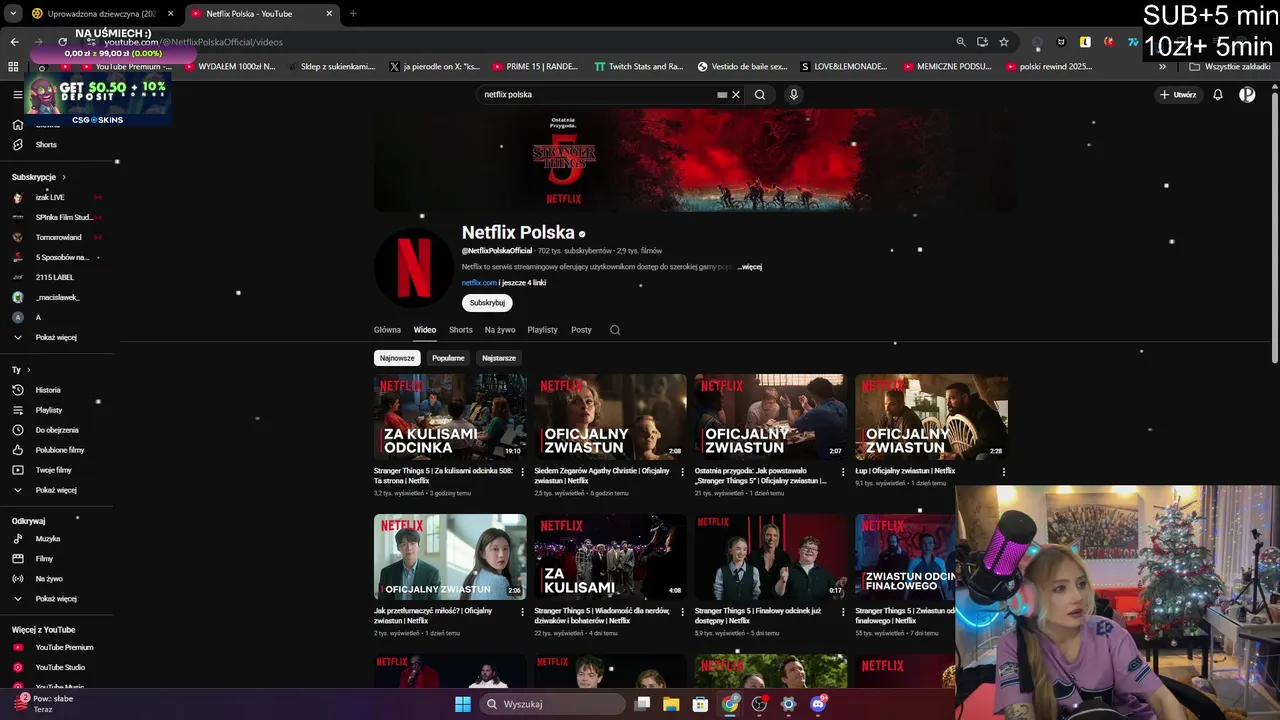This screenshot has width=1280, height=720.
Task: Expand channel description with ...więcej
Action: (x=750, y=267)
